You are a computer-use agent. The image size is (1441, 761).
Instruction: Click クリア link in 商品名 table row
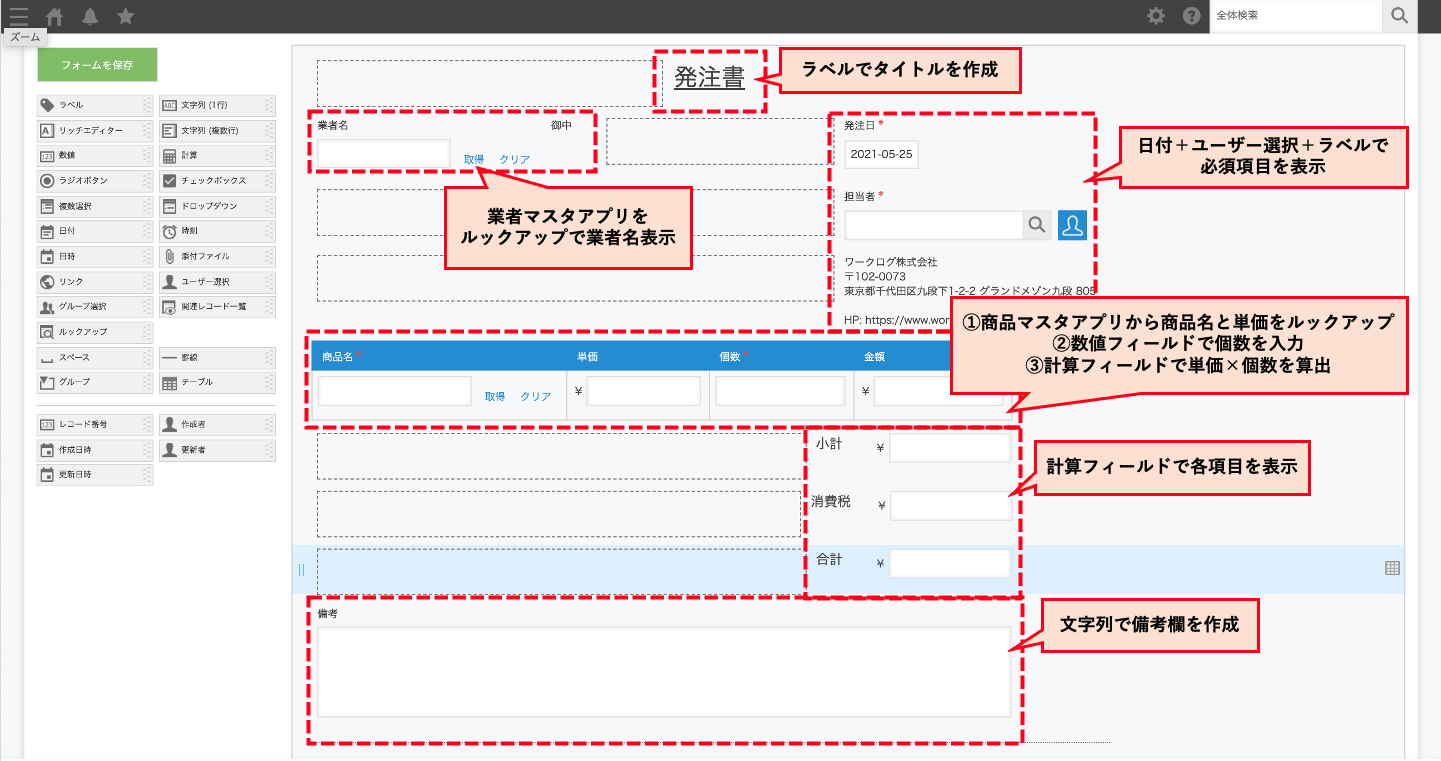[x=536, y=397]
